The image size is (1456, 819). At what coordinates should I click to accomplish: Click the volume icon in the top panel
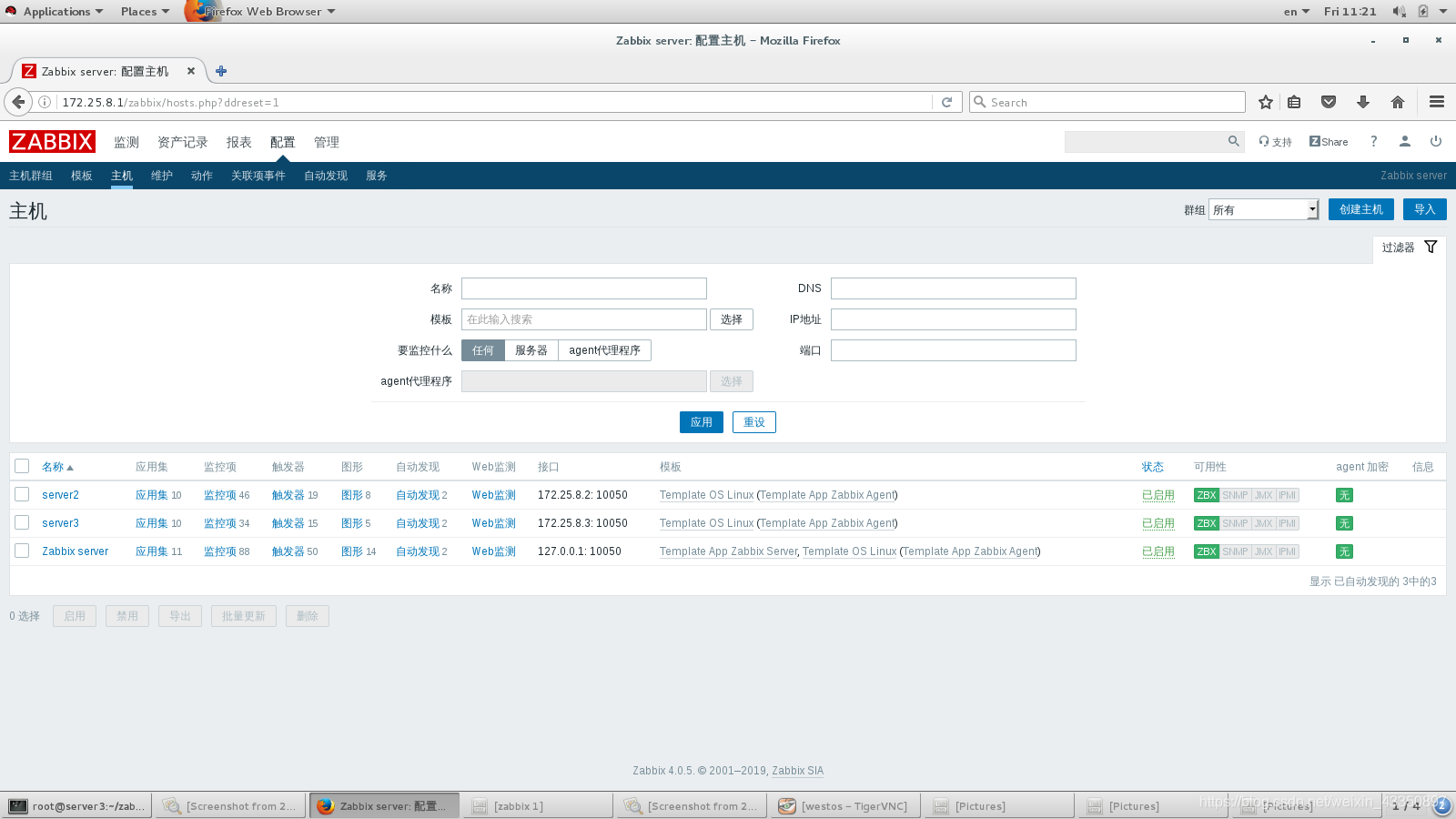[1399, 11]
